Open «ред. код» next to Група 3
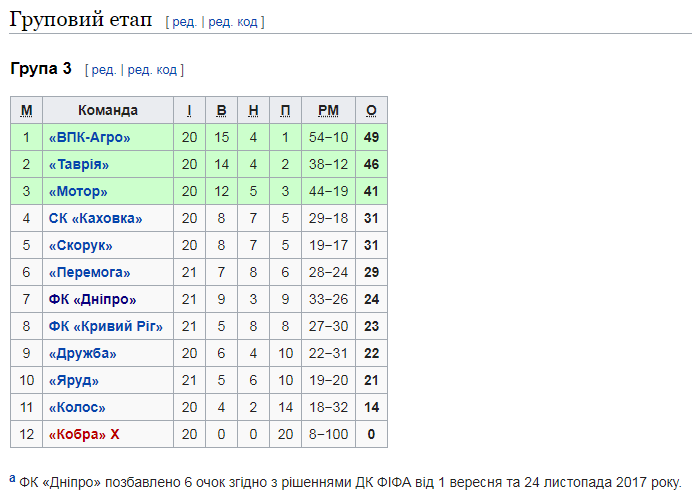The height and width of the screenshot is (495, 692). point(152,69)
